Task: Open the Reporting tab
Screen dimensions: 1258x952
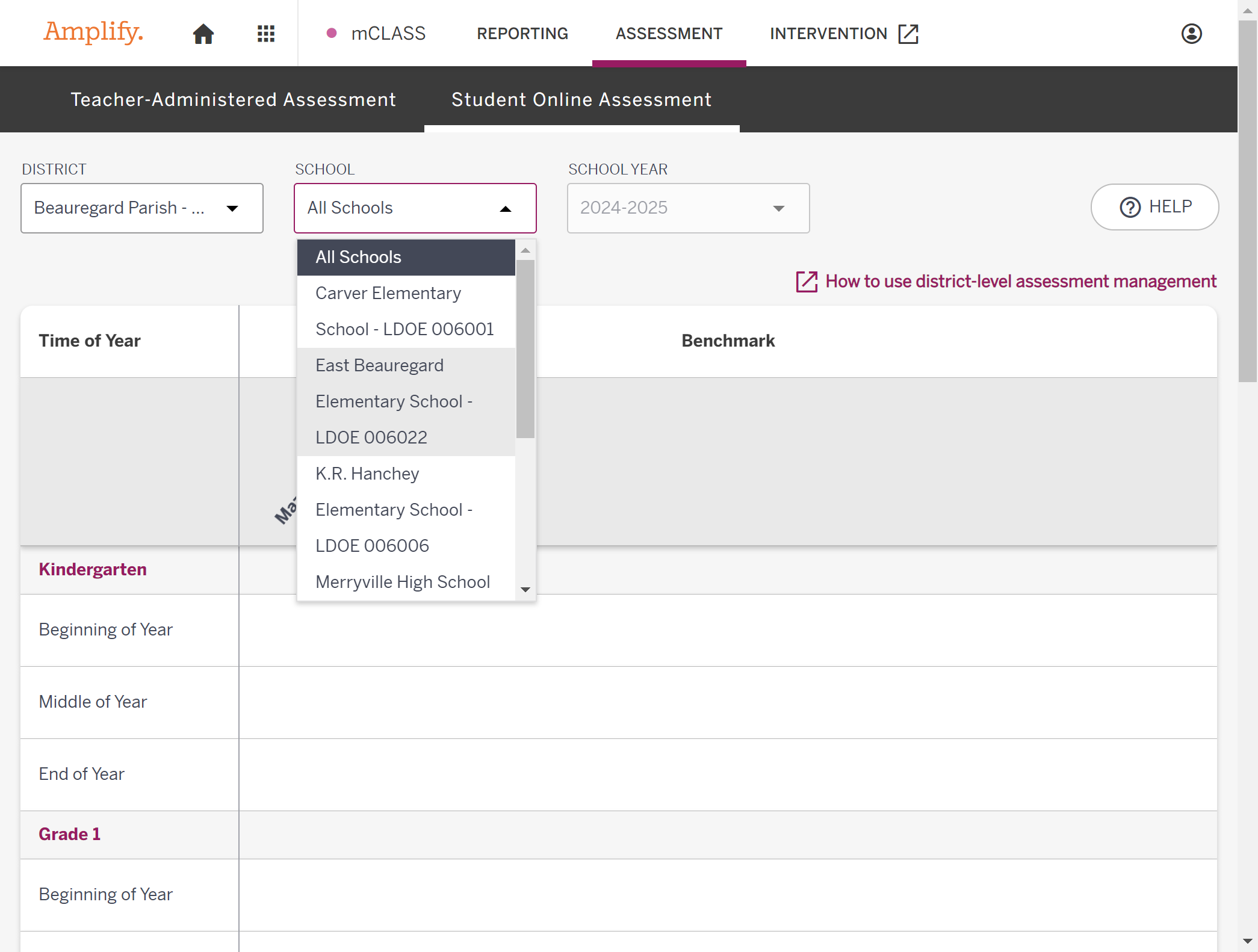Action: (x=522, y=34)
